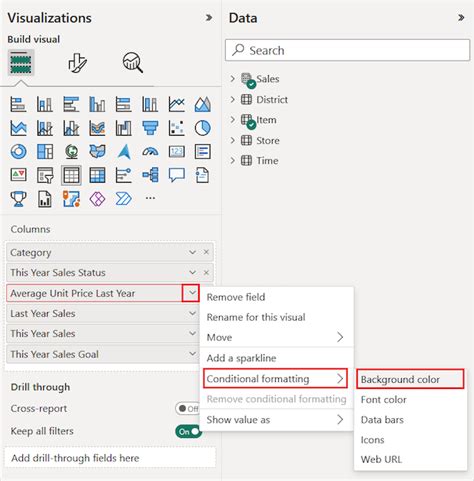Select Data bars in the submenu

pyautogui.click(x=382, y=420)
